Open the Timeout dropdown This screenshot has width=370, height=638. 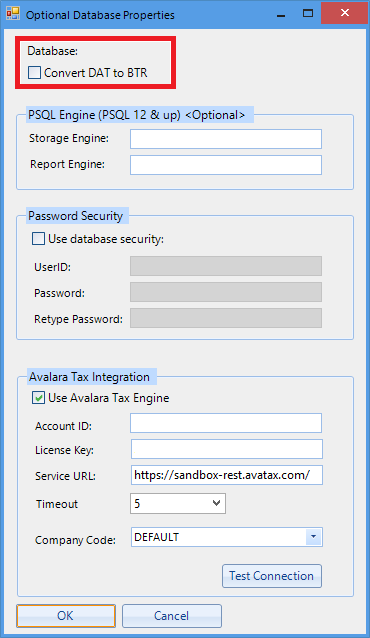click(x=178, y=504)
